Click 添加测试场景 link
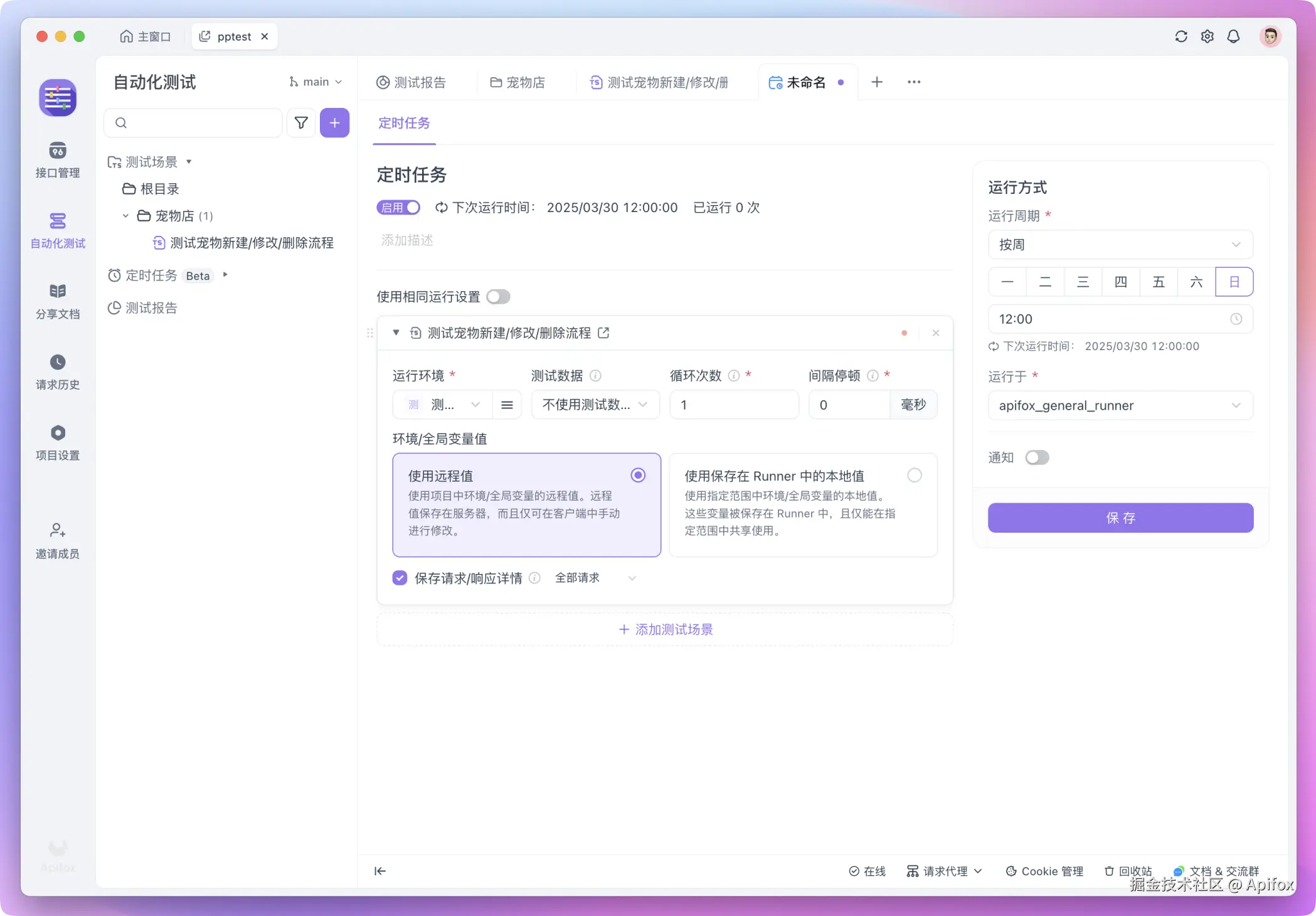This screenshot has width=1316, height=916. 666,629
